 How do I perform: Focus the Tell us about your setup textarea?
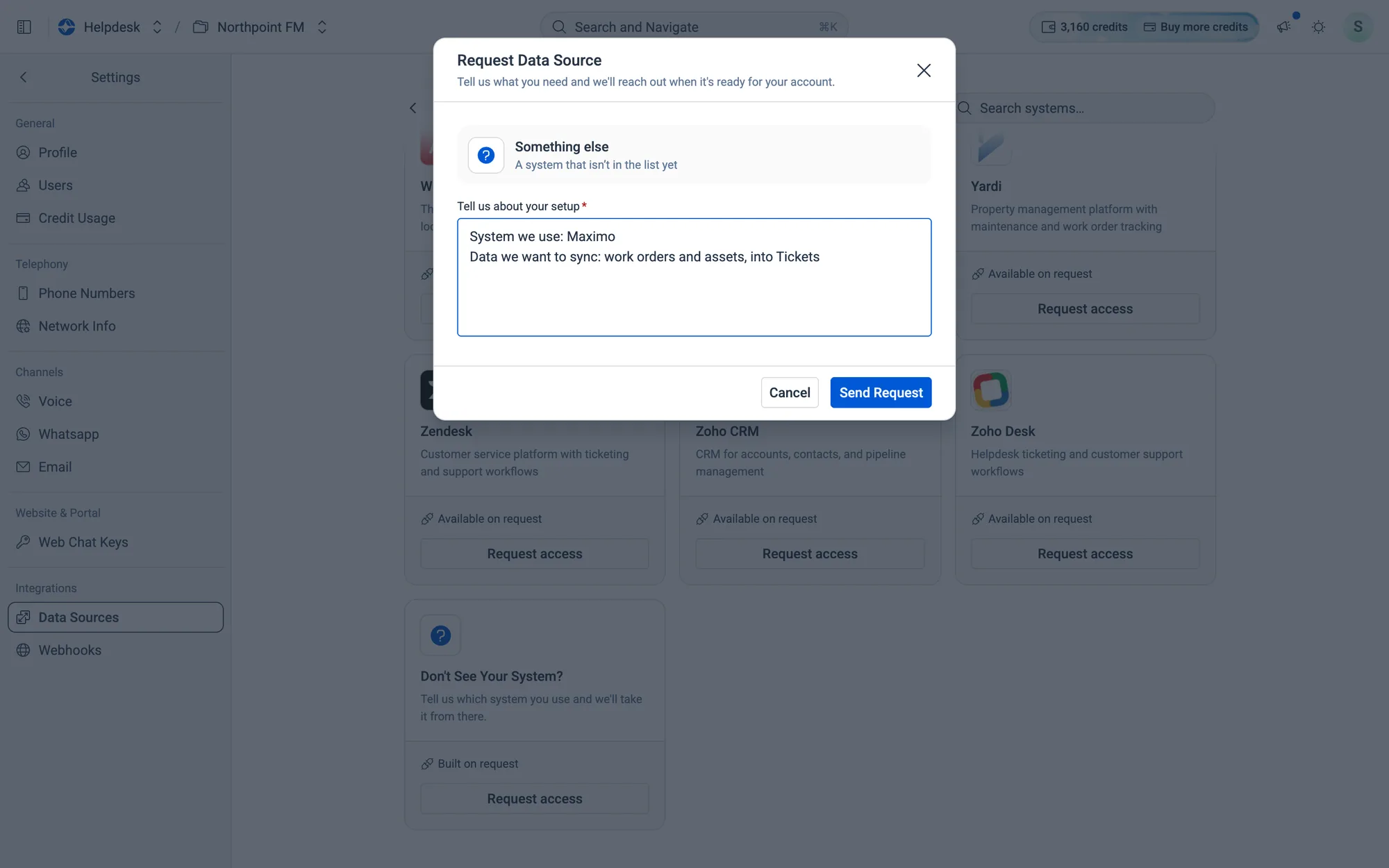[x=694, y=278]
